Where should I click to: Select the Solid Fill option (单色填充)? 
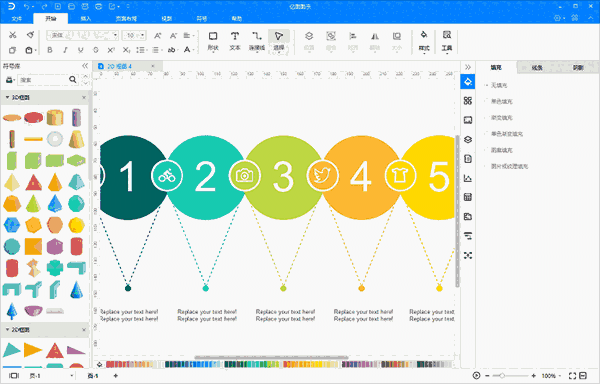click(x=502, y=101)
